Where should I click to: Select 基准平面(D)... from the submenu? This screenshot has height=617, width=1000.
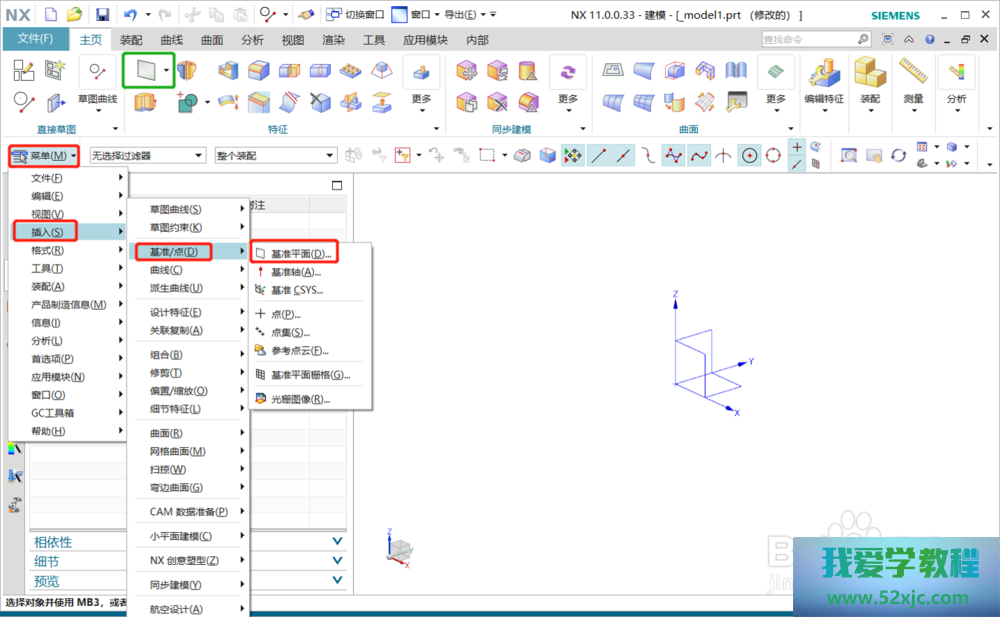click(300, 254)
